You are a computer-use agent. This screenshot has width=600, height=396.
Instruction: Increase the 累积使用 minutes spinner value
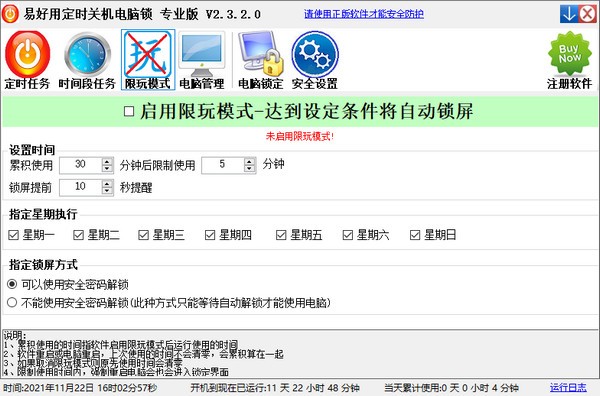[x=108, y=161]
